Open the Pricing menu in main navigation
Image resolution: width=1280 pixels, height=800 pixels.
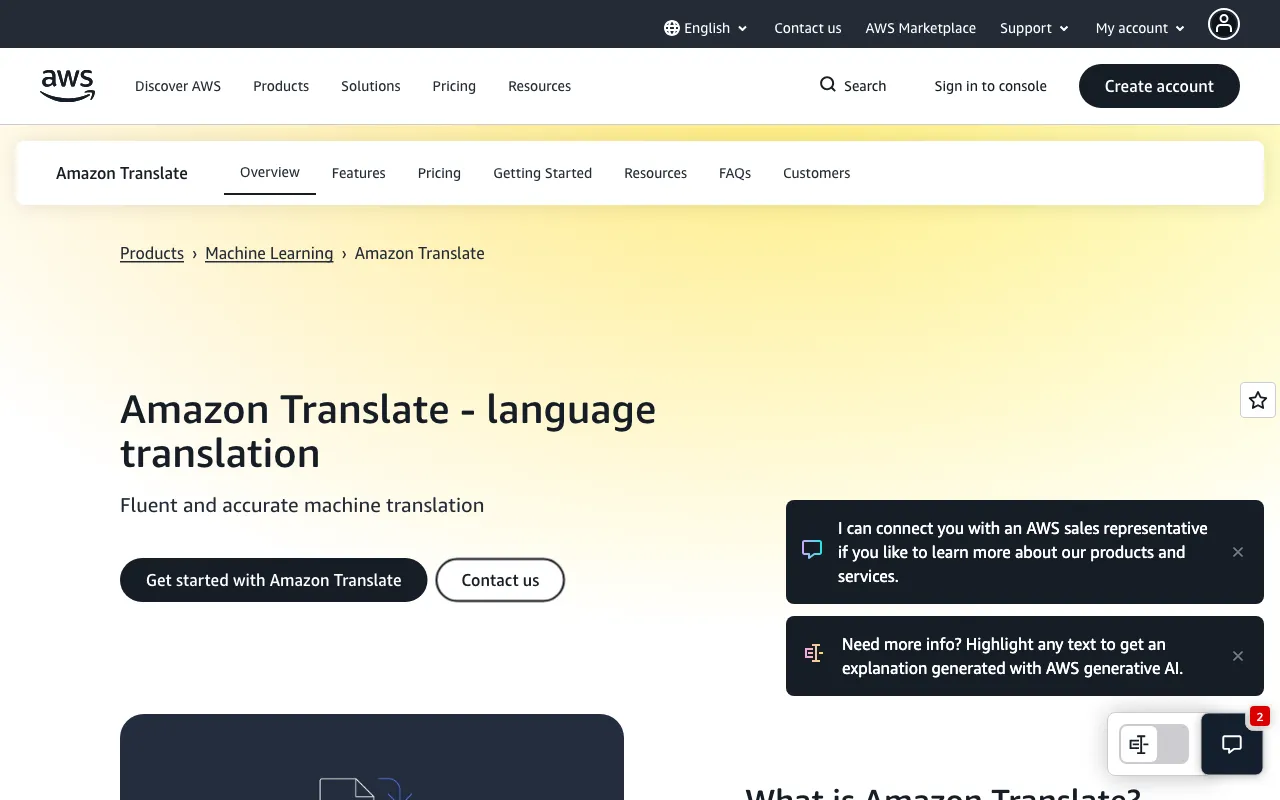pos(454,86)
